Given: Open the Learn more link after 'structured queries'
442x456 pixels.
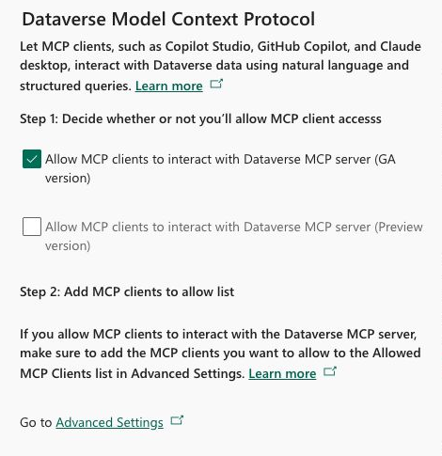Looking at the screenshot, I should (169, 86).
